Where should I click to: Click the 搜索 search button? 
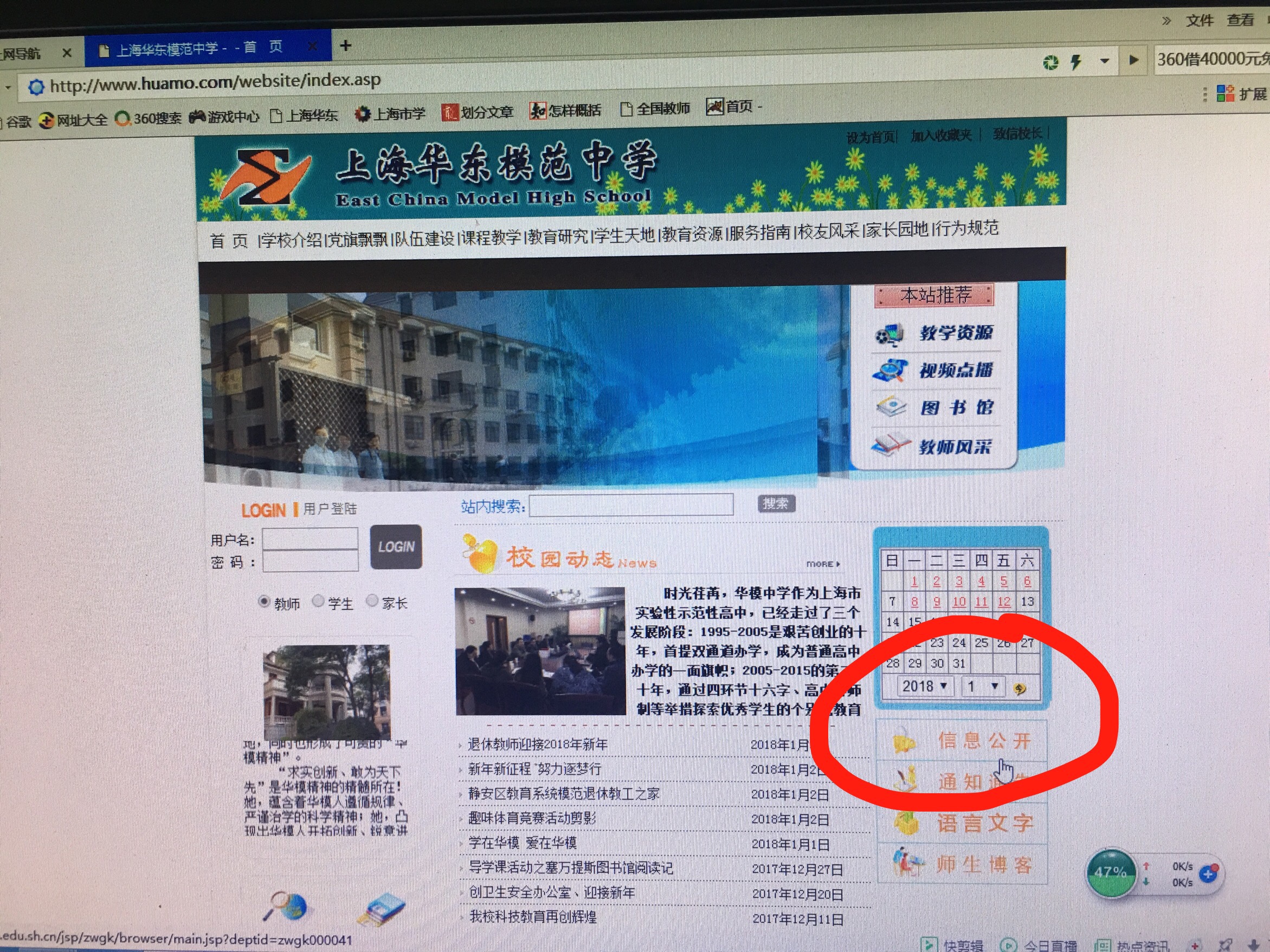point(776,504)
